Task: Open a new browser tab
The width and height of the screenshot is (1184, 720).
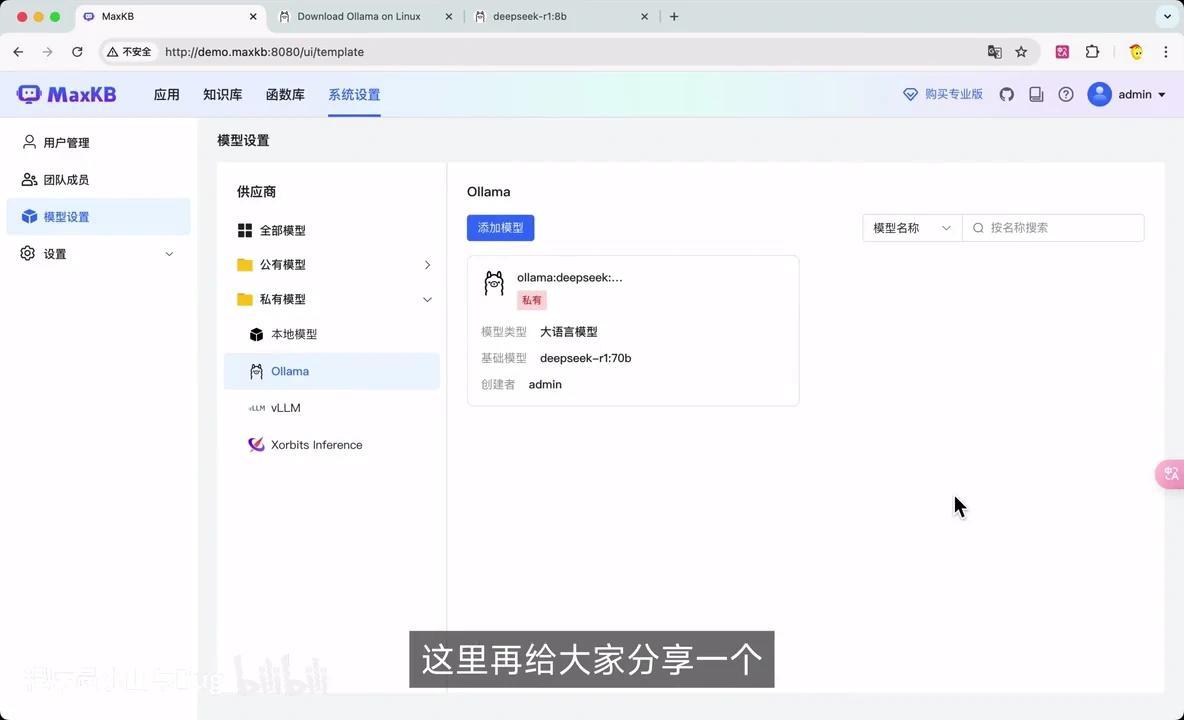Action: [674, 16]
